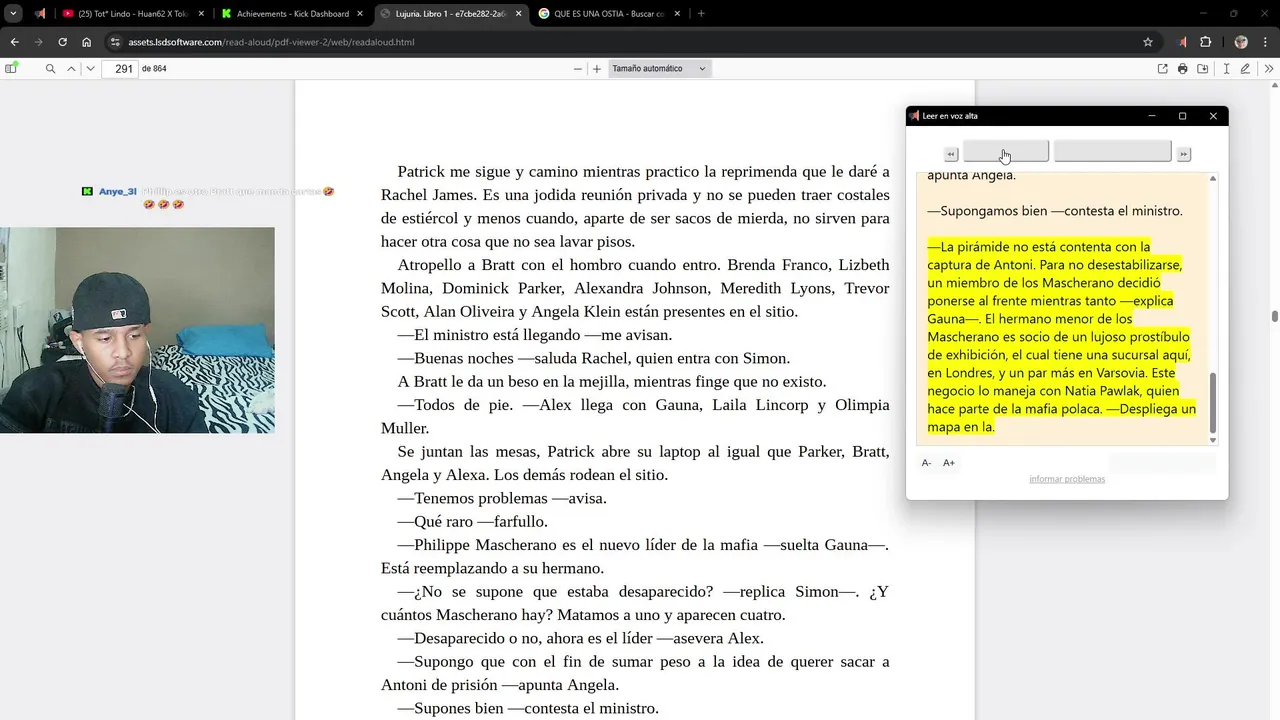Increase the font size with A+

(949, 463)
